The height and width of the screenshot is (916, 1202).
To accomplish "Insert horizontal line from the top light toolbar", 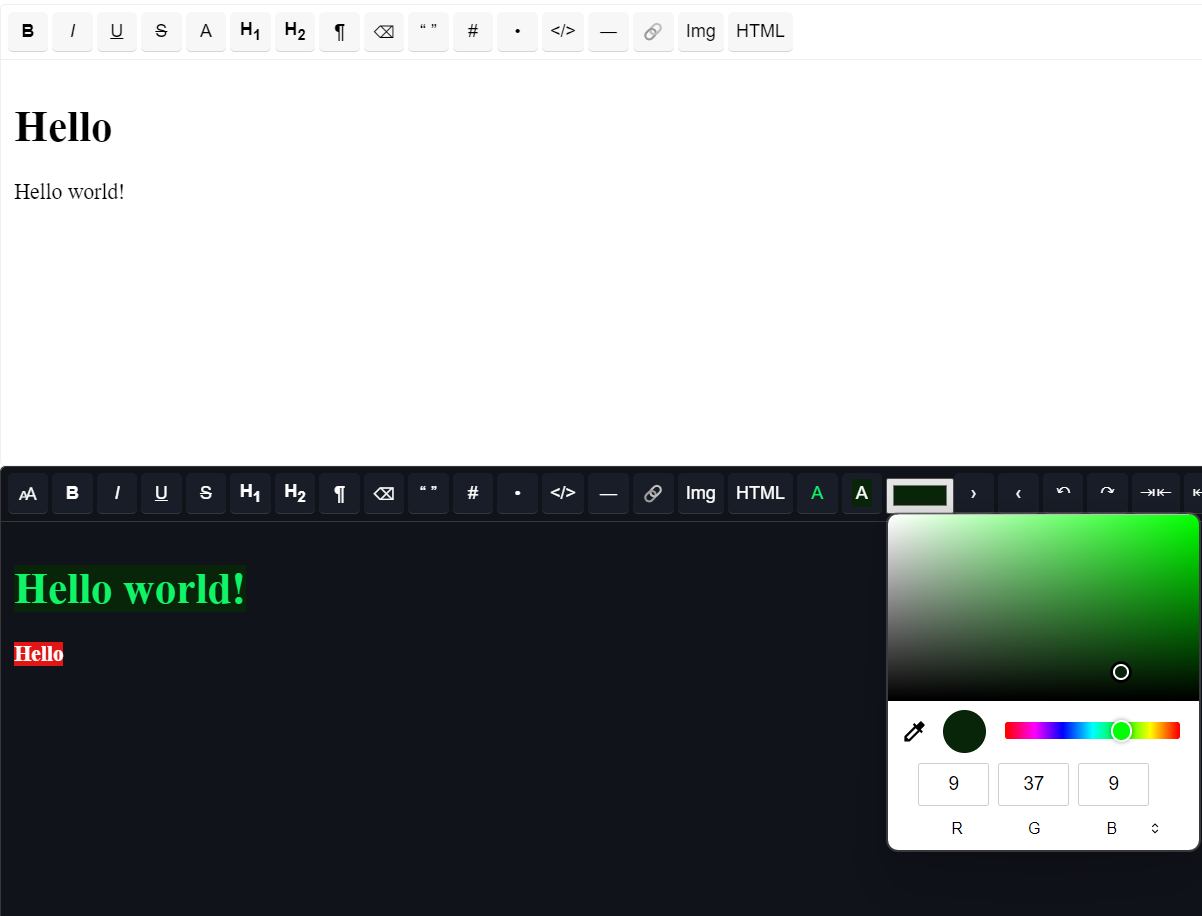I will pyautogui.click(x=608, y=32).
